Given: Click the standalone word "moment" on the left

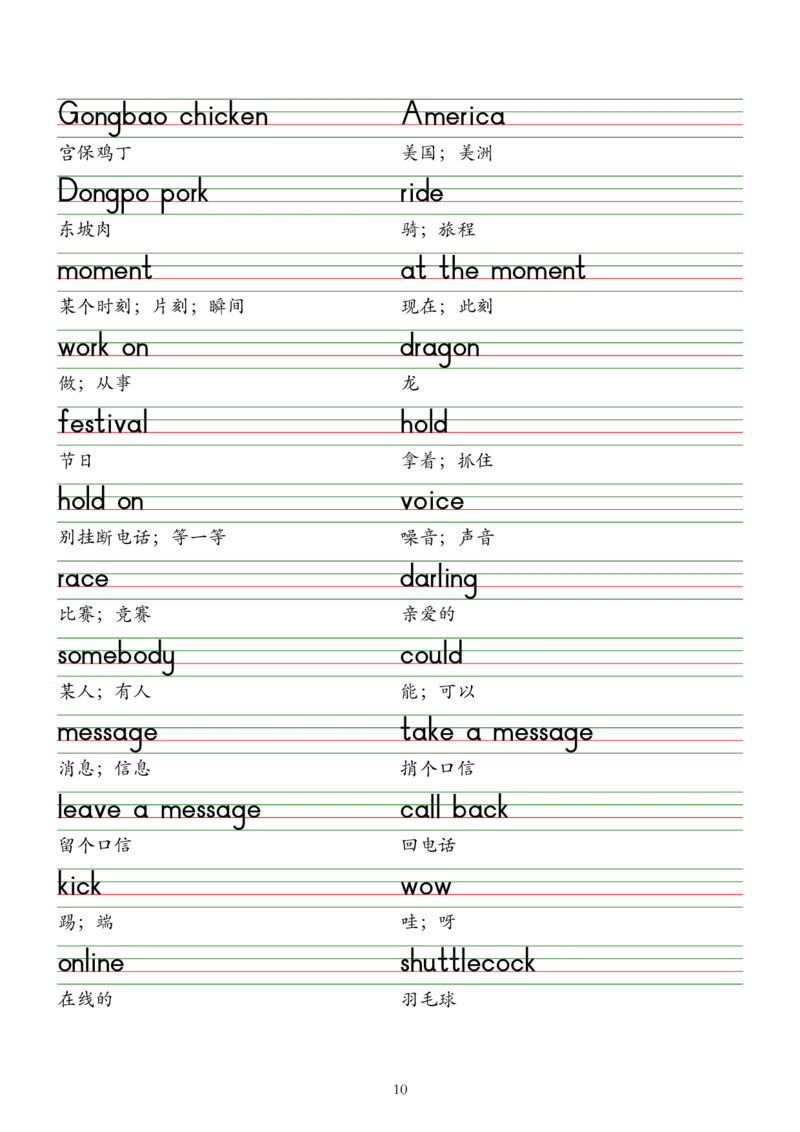Looking at the screenshot, I should click(x=104, y=270).
